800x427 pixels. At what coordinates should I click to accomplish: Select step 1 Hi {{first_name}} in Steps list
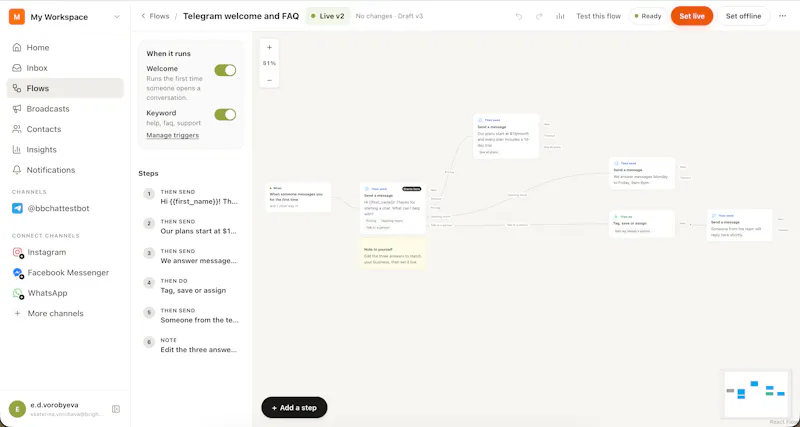point(191,196)
